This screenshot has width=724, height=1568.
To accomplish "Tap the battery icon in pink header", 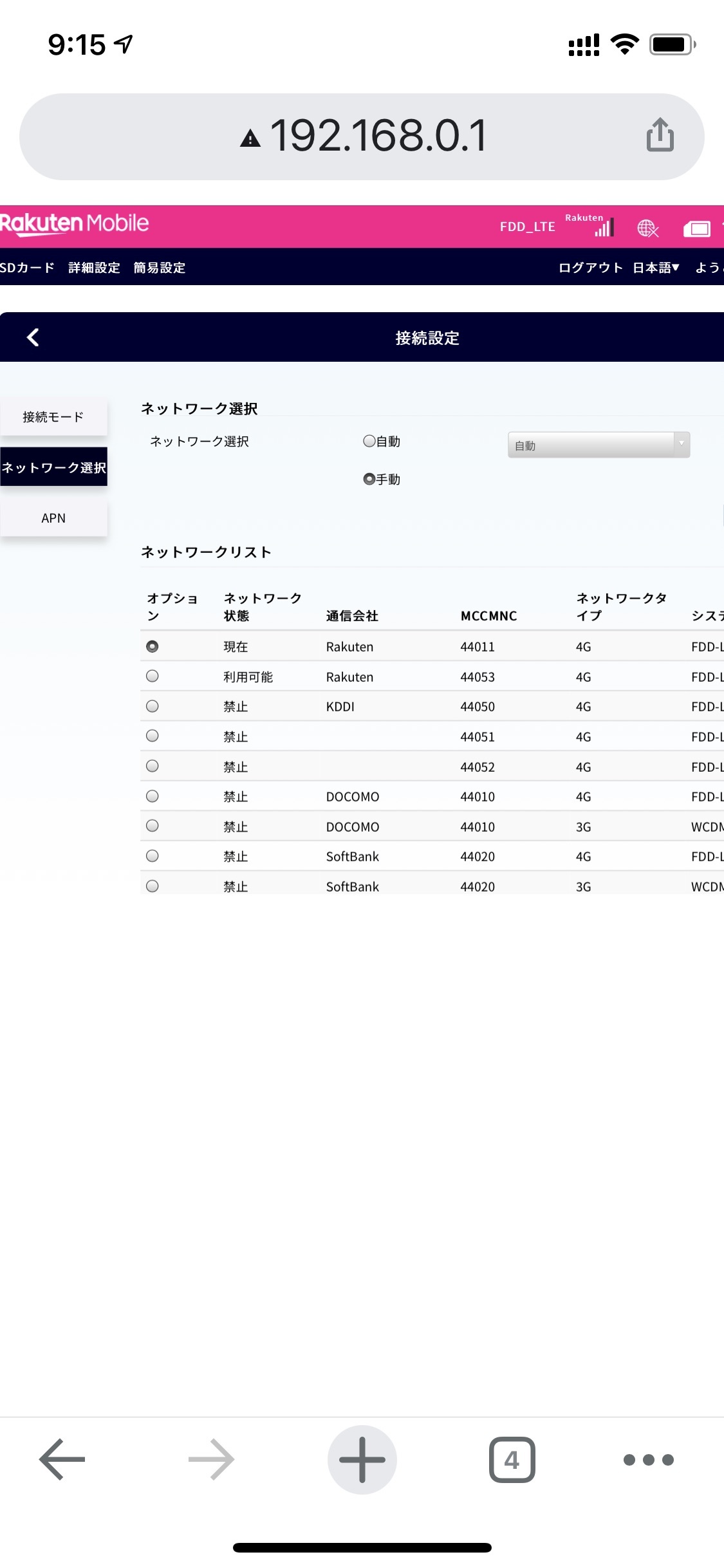I will 696,229.
